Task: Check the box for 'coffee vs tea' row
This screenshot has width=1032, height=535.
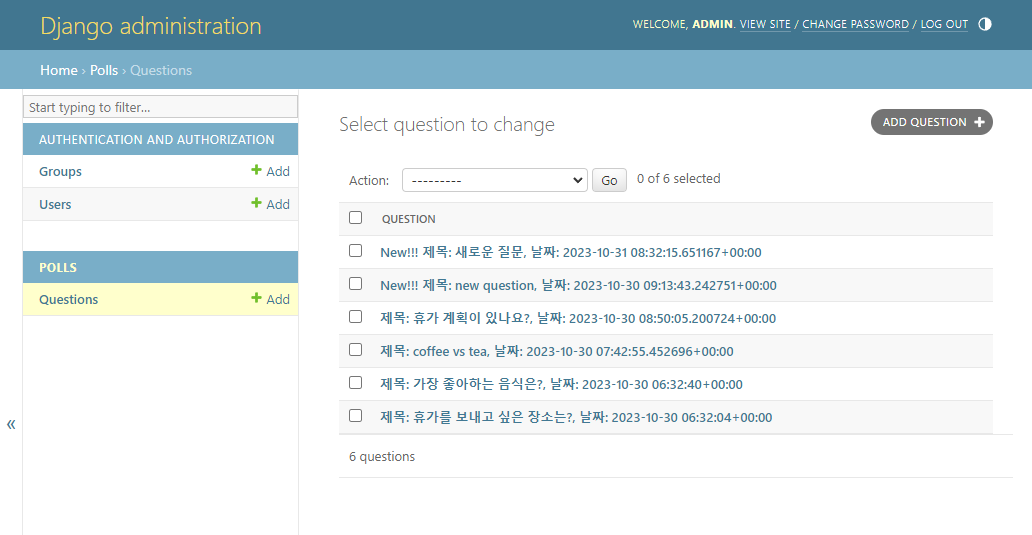Action: (x=355, y=349)
